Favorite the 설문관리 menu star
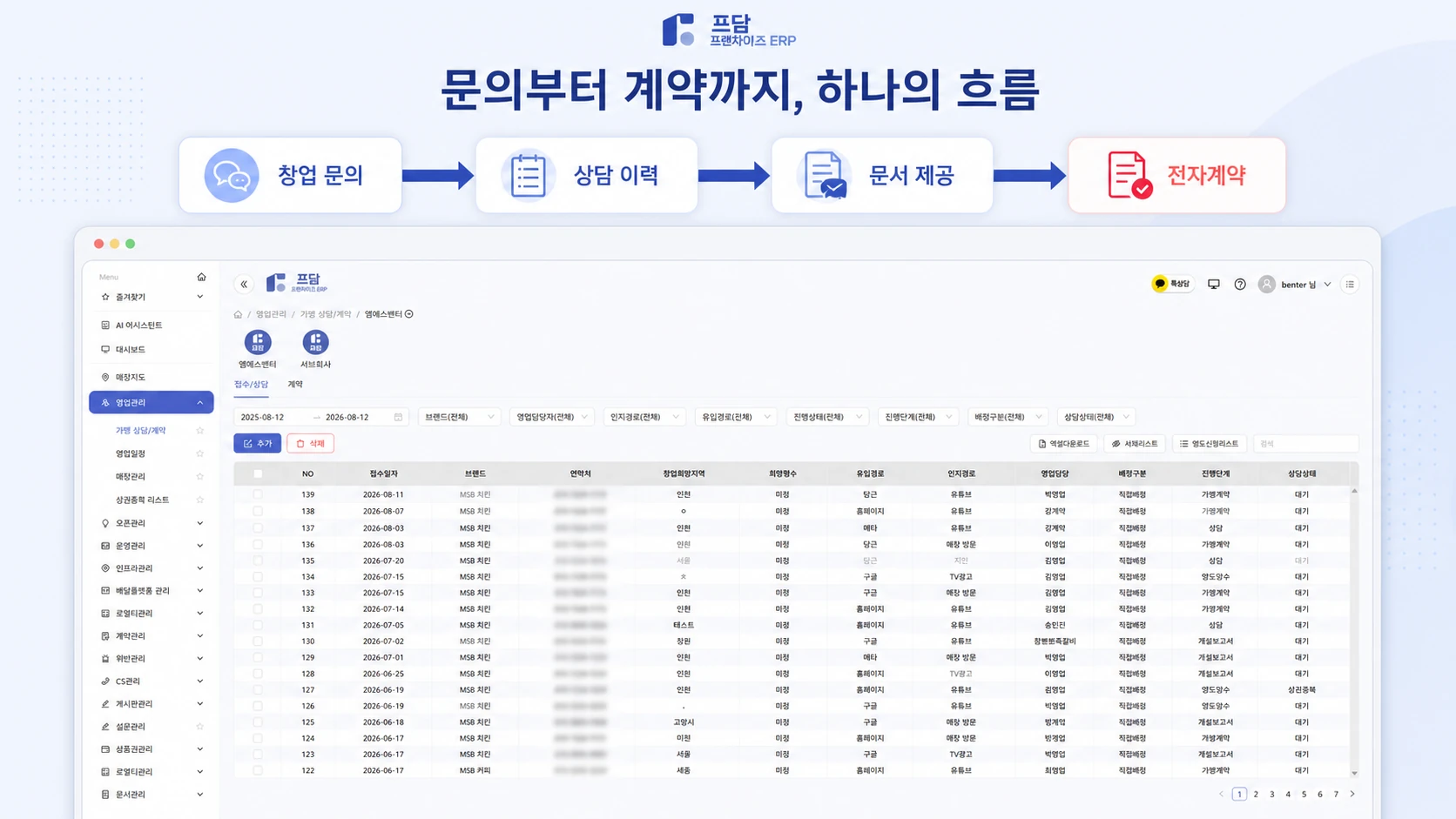Viewport: 1456px width, 819px height. point(199,726)
